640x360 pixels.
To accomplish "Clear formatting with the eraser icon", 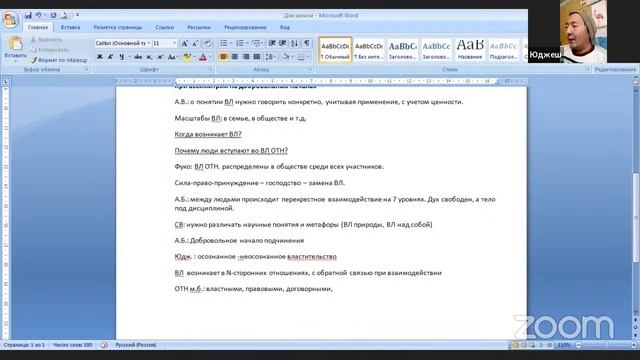I will pos(208,43).
